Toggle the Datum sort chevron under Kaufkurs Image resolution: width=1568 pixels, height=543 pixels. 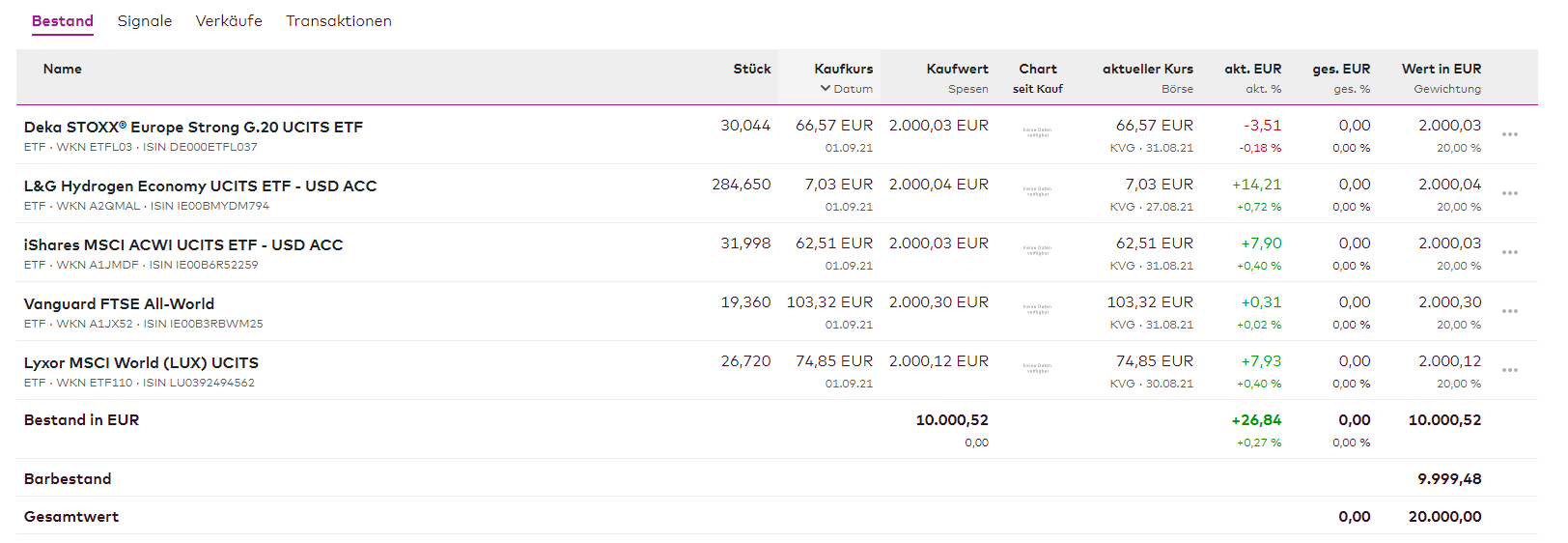826,89
